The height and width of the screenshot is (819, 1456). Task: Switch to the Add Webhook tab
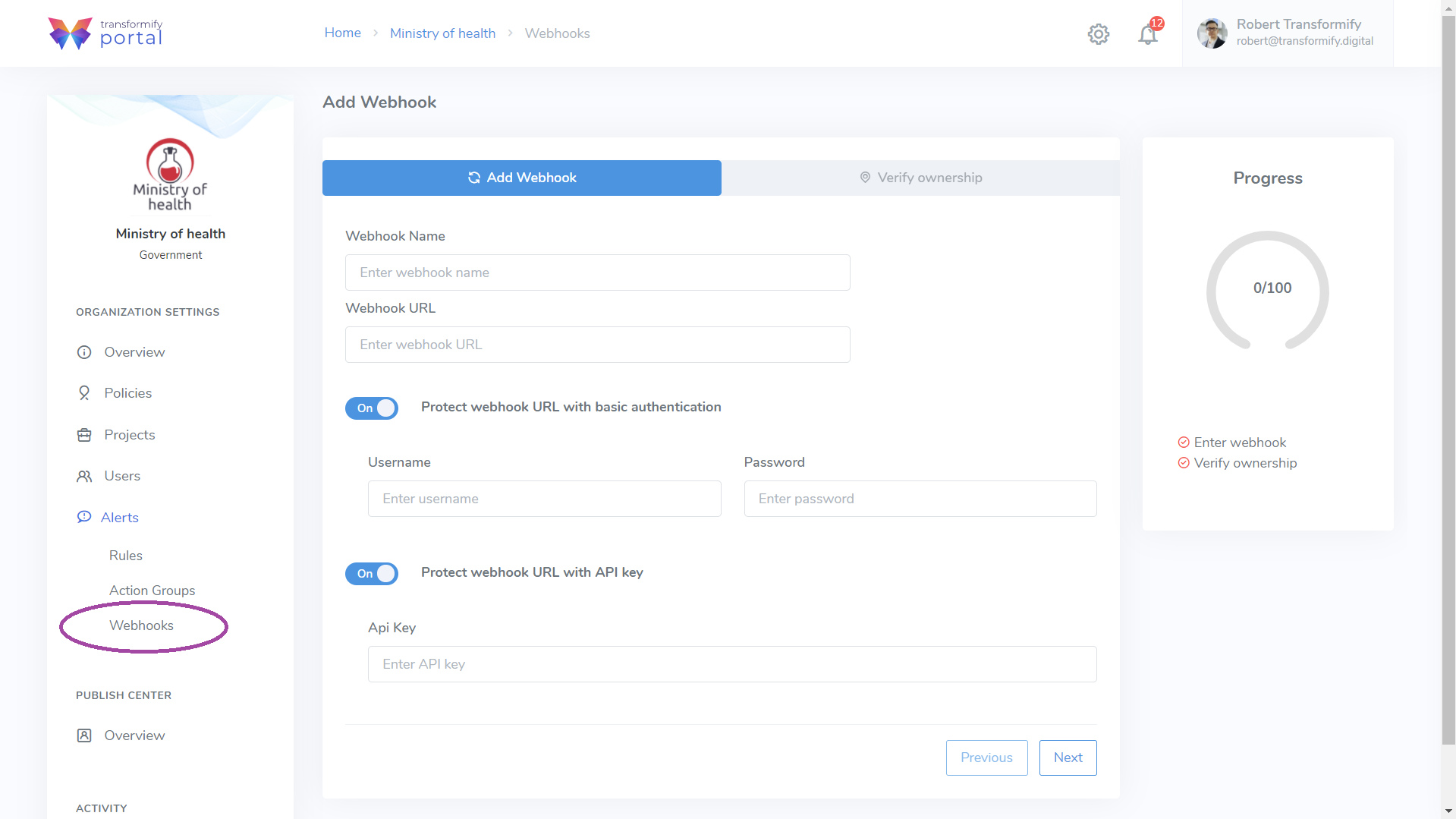[522, 178]
